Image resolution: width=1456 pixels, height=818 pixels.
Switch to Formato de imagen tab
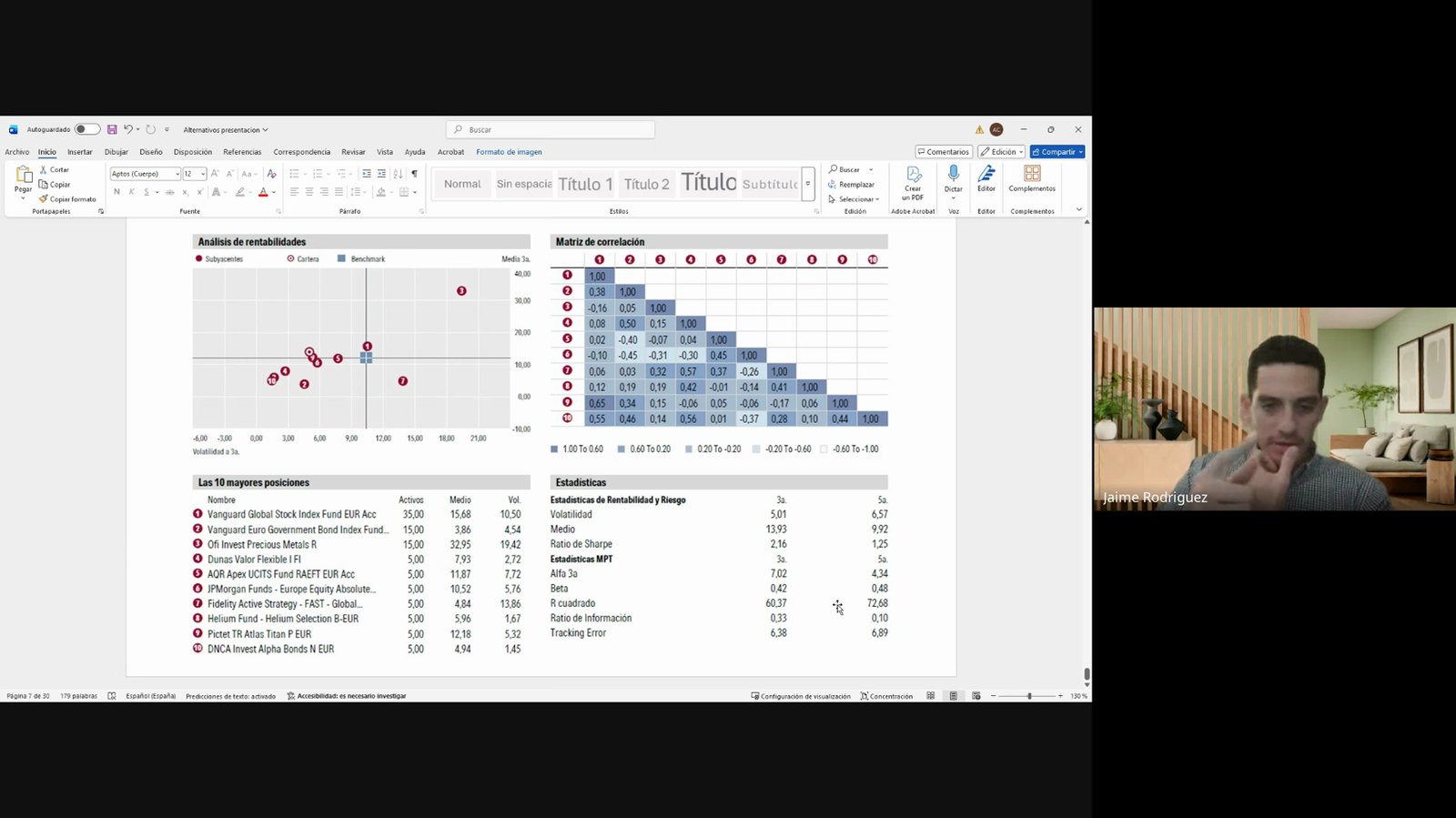(509, 152)
